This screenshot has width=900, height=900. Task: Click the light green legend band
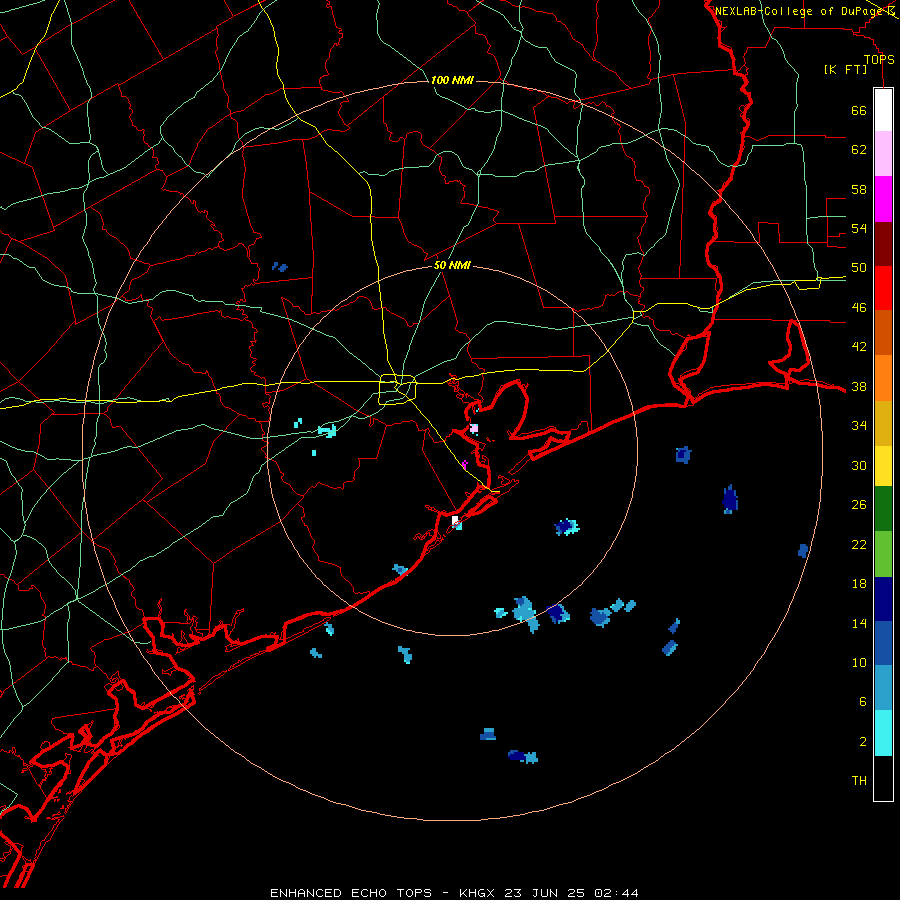883,554
